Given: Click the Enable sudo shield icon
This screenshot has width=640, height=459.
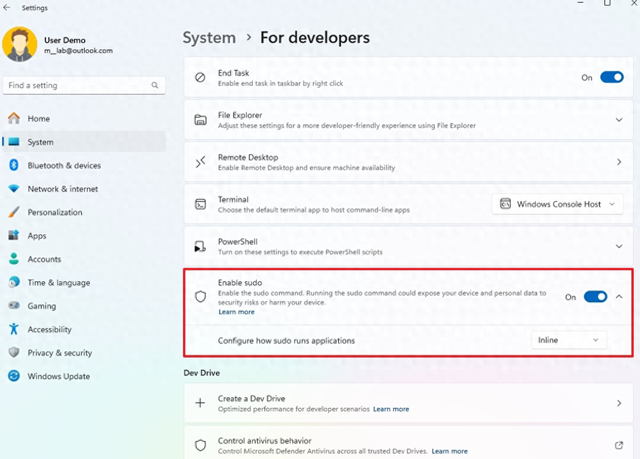Looking at the screenshot, I should point(200,297).
